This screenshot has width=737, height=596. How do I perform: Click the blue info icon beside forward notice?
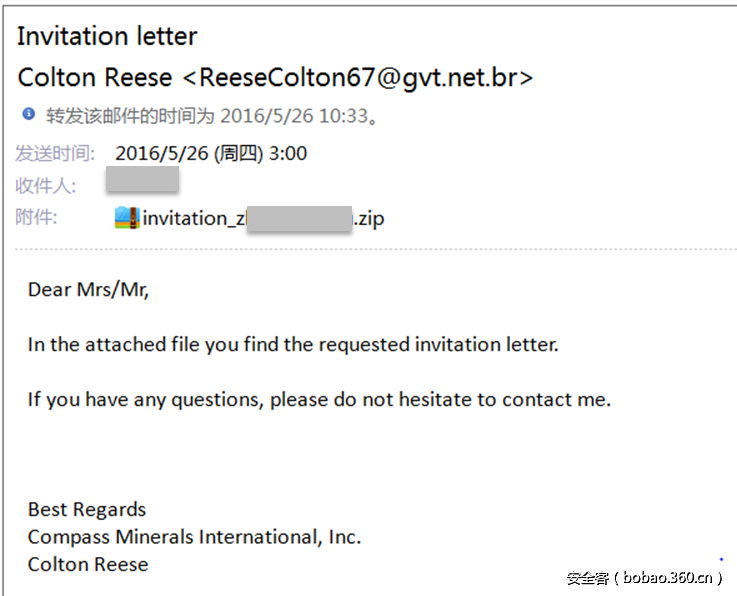pos(28,114)
